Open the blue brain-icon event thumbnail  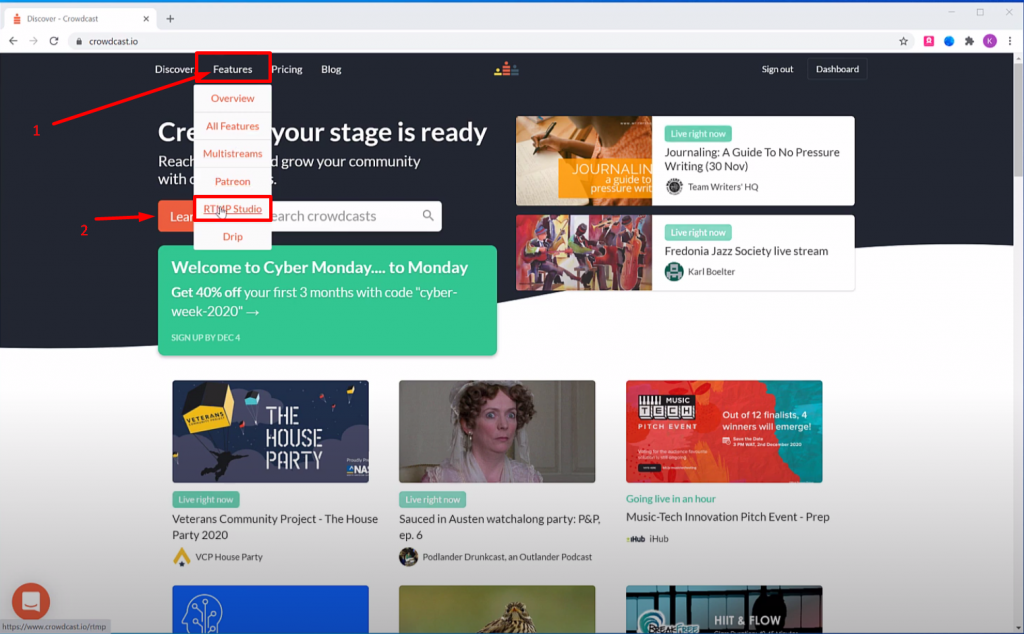coord(270,609)
